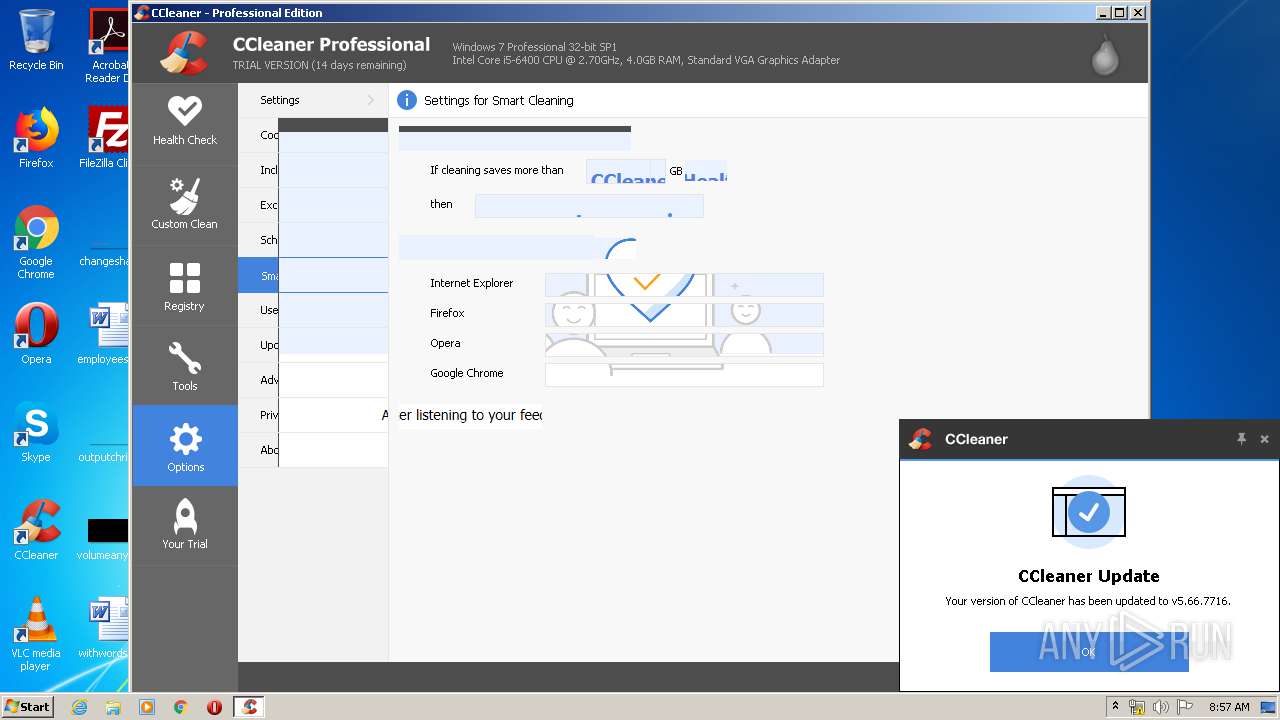The height and width of the screenshot is (720, 1280).
Task: Launch Firefox from desktop shortcut
Action: point(36,138)
